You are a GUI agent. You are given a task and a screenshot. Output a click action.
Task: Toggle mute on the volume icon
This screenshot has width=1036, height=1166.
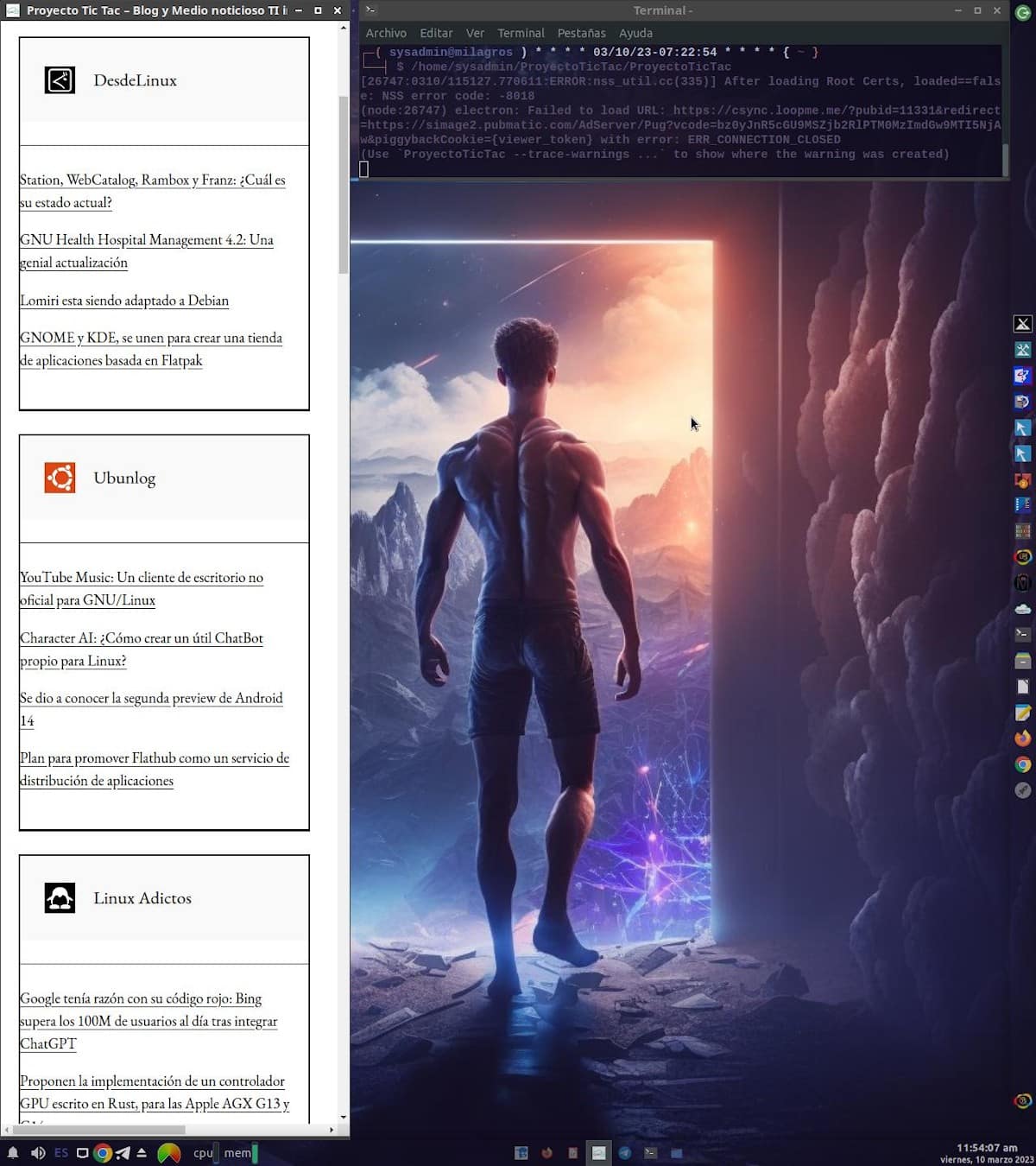point(38,1152)
